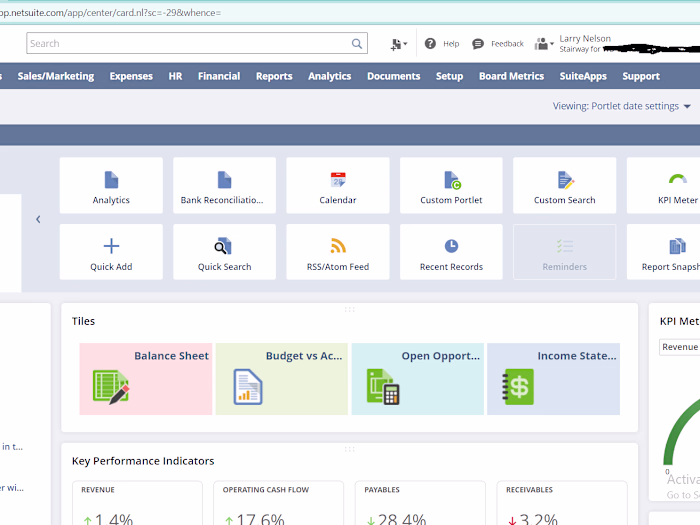Open the HR menu
Image resolution: width=700 pixels, height=525 pixels.
click(175, 76)
